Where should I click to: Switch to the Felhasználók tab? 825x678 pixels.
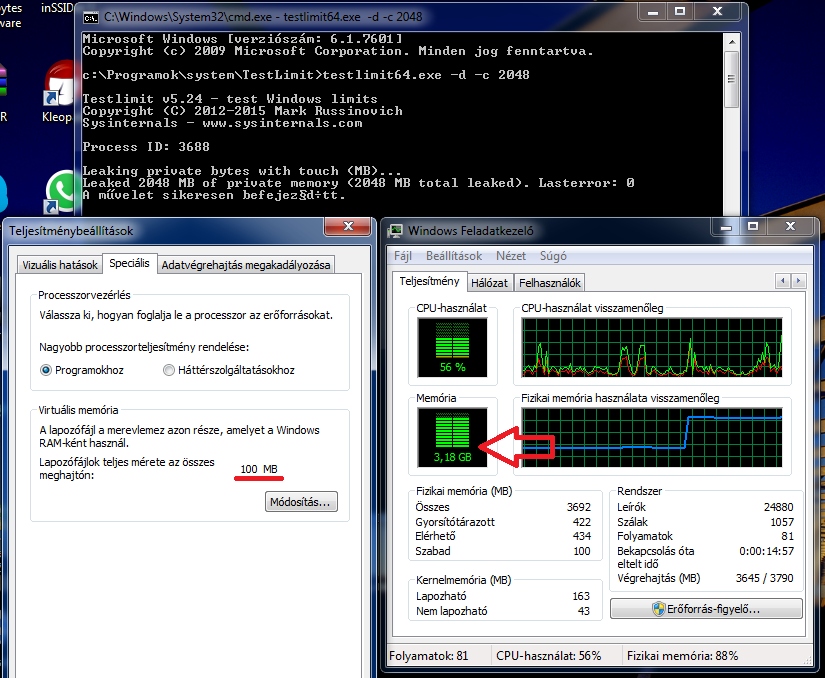[549, 283]
